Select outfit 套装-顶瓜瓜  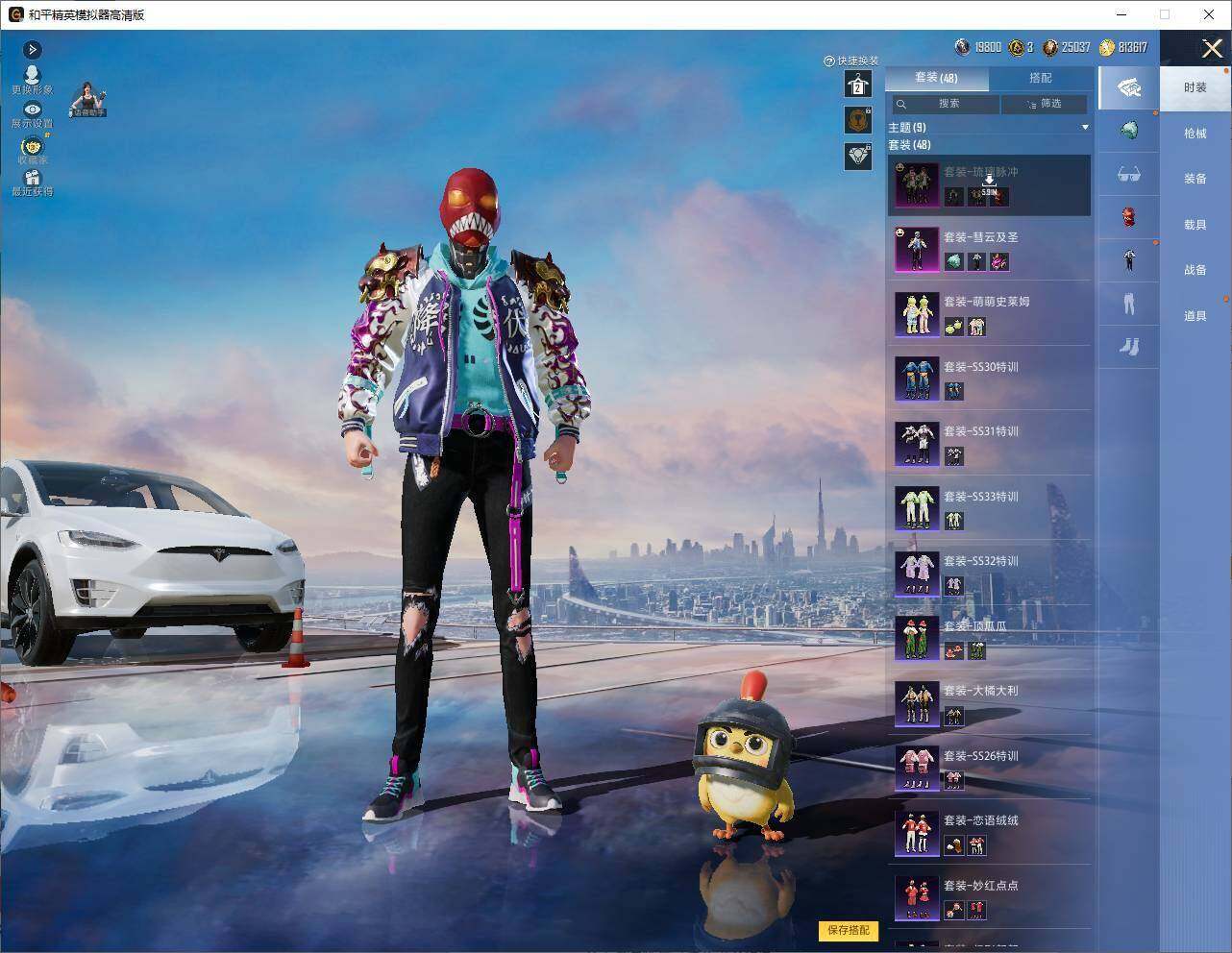tap(989, 639)
